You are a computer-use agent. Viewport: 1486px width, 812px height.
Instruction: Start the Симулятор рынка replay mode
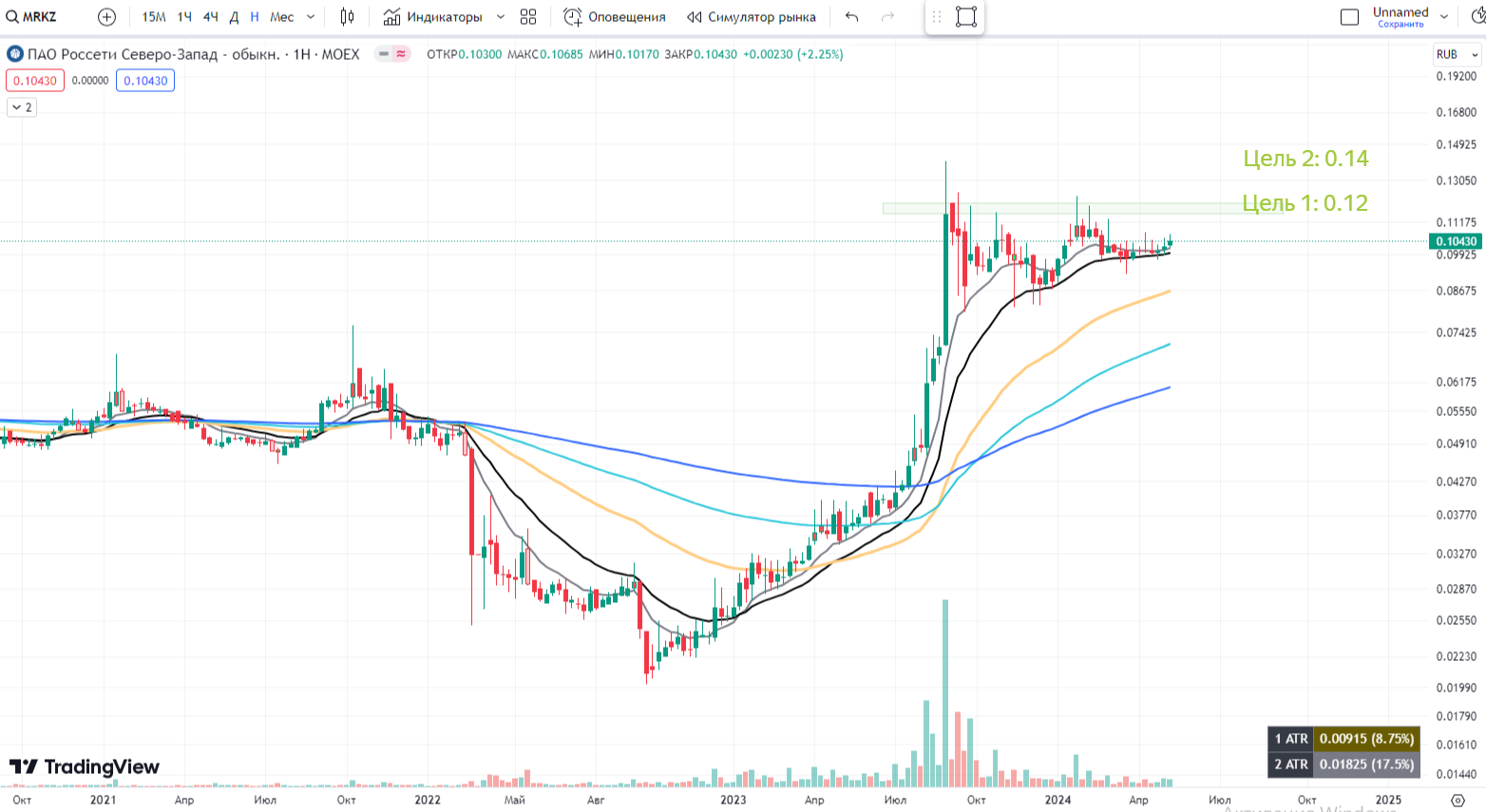tap(752, 16)
